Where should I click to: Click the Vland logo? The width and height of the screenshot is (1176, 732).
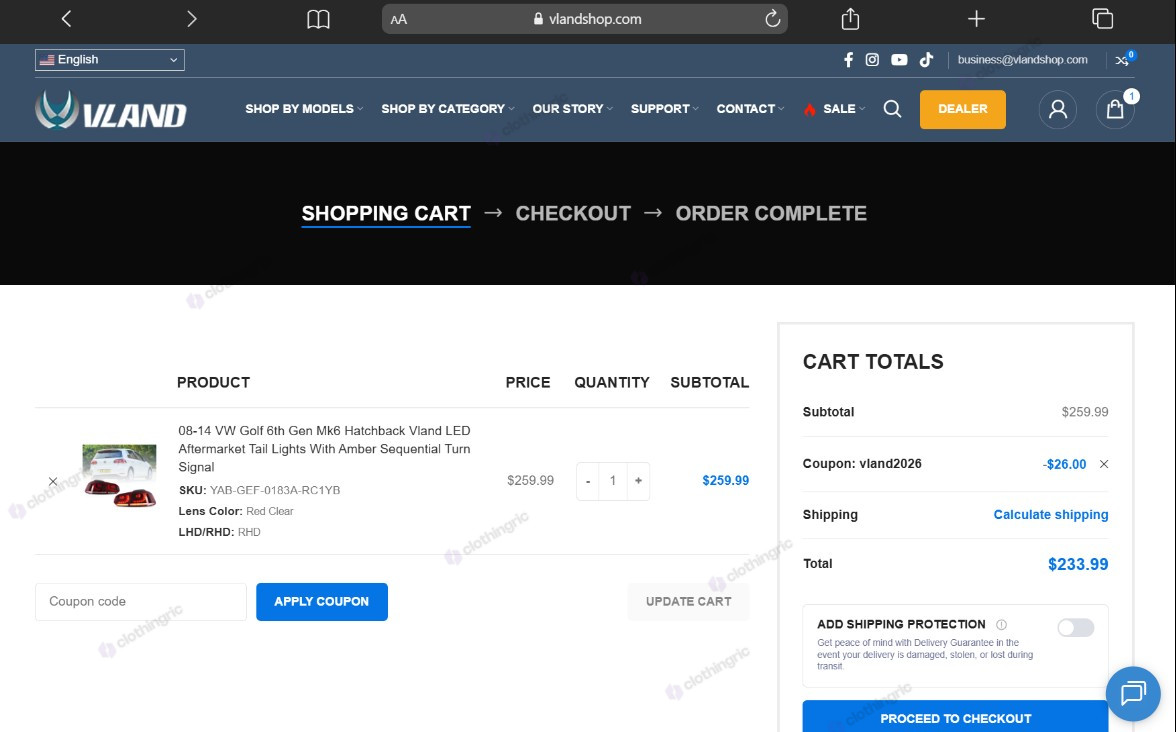point(111,110)
